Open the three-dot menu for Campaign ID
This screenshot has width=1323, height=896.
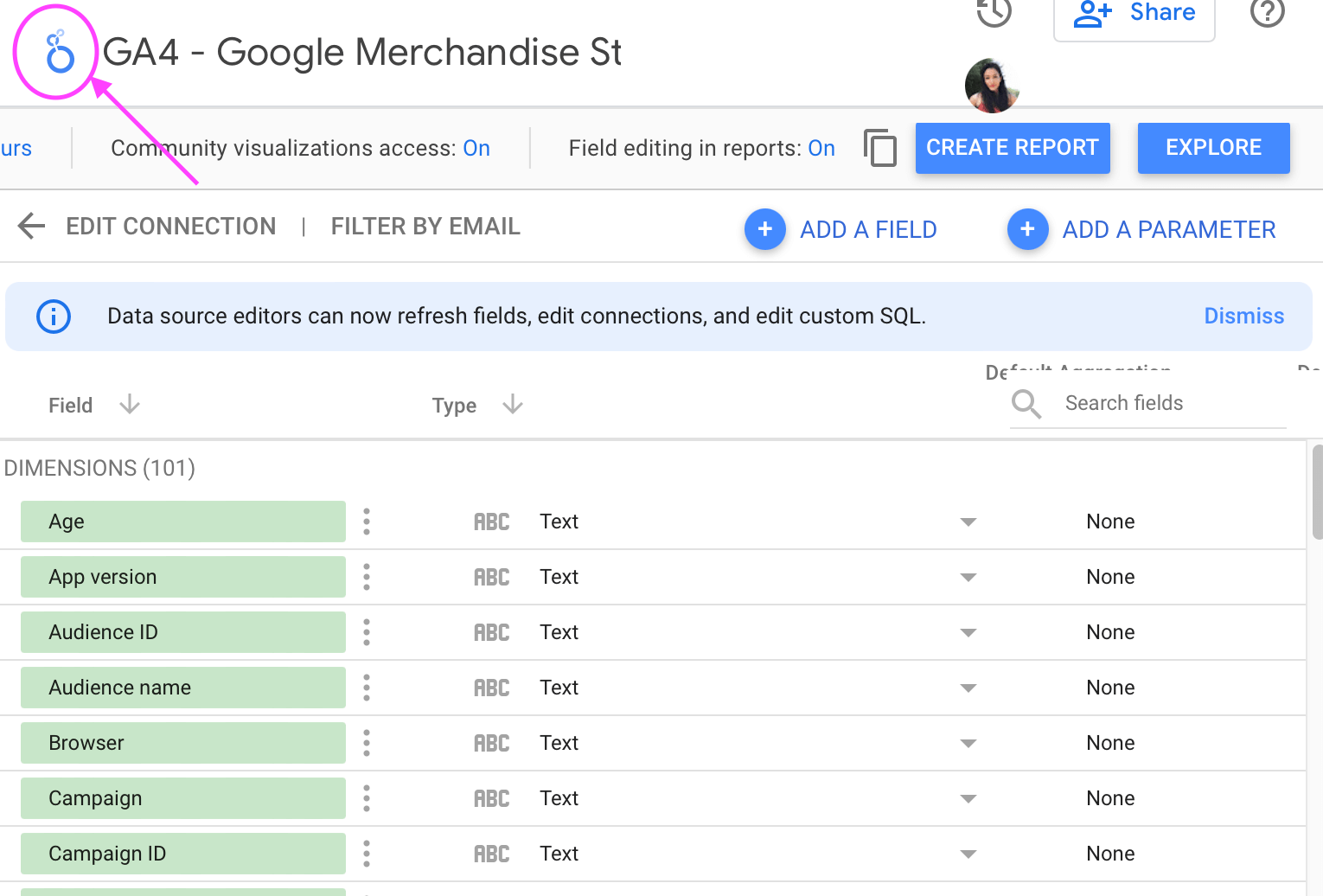click(x=367, y=854)
